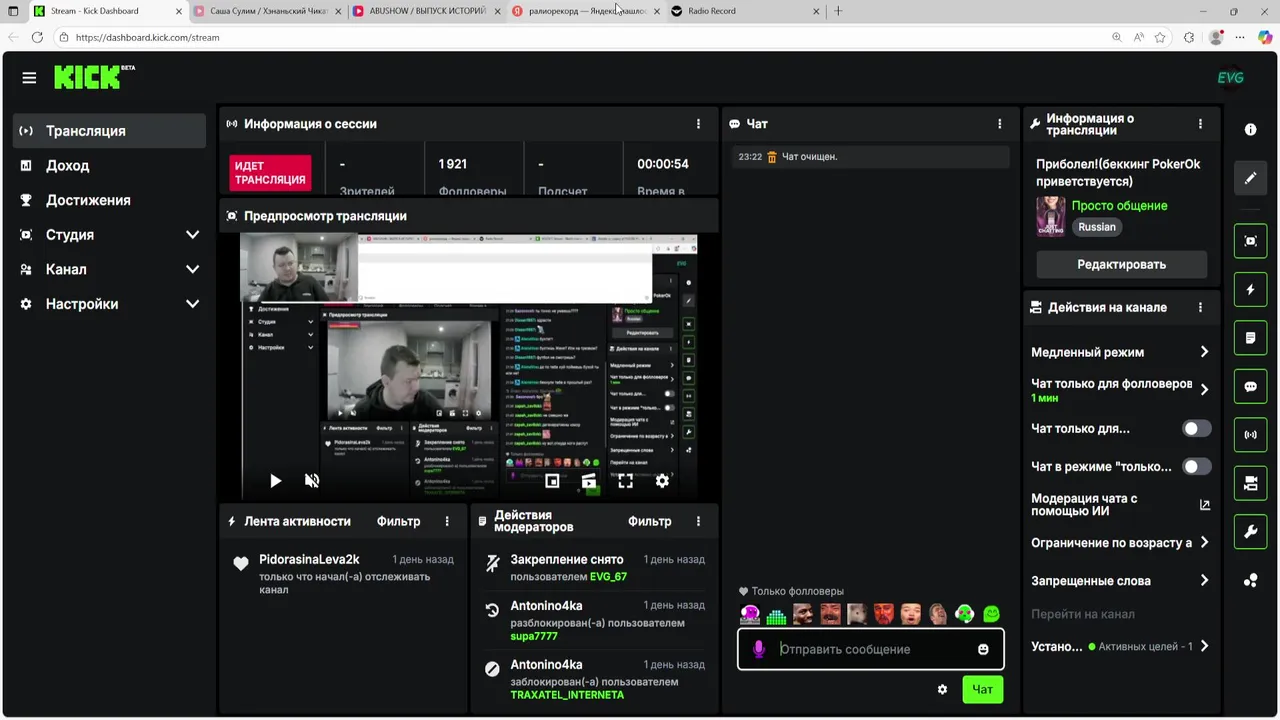This screenshot has height=720, width=1280.
Task: Open the active goals arrow
Action: 1204,646
